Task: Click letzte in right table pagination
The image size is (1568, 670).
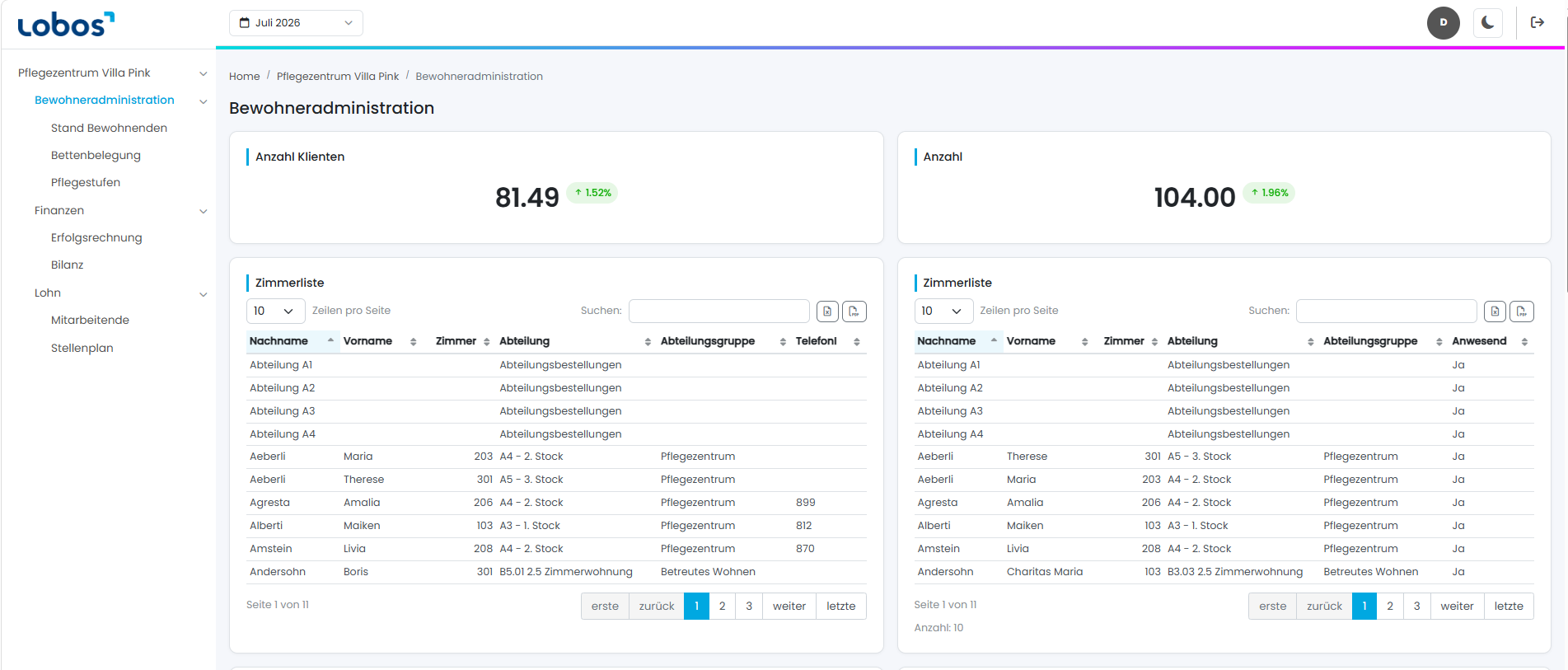Action: (1509, 606)
